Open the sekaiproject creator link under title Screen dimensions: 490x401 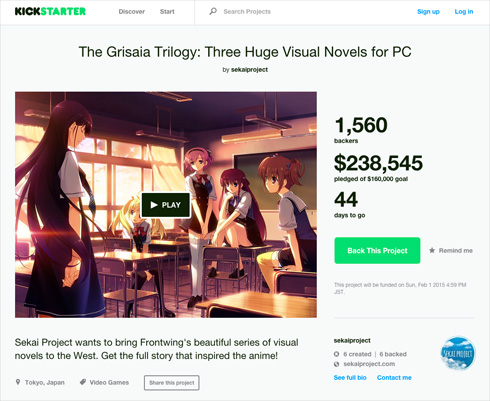coord(249,70)
